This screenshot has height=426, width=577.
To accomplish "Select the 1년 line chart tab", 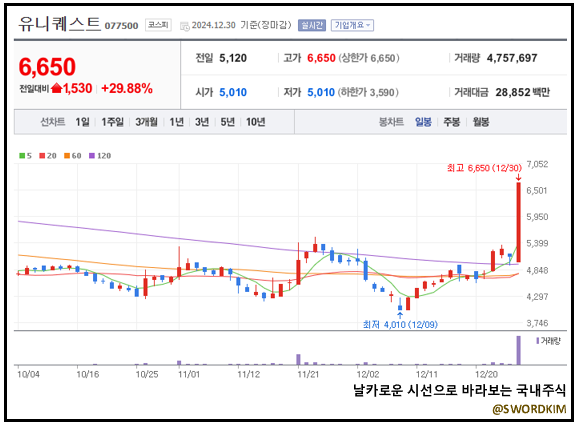I will point(177,122).
